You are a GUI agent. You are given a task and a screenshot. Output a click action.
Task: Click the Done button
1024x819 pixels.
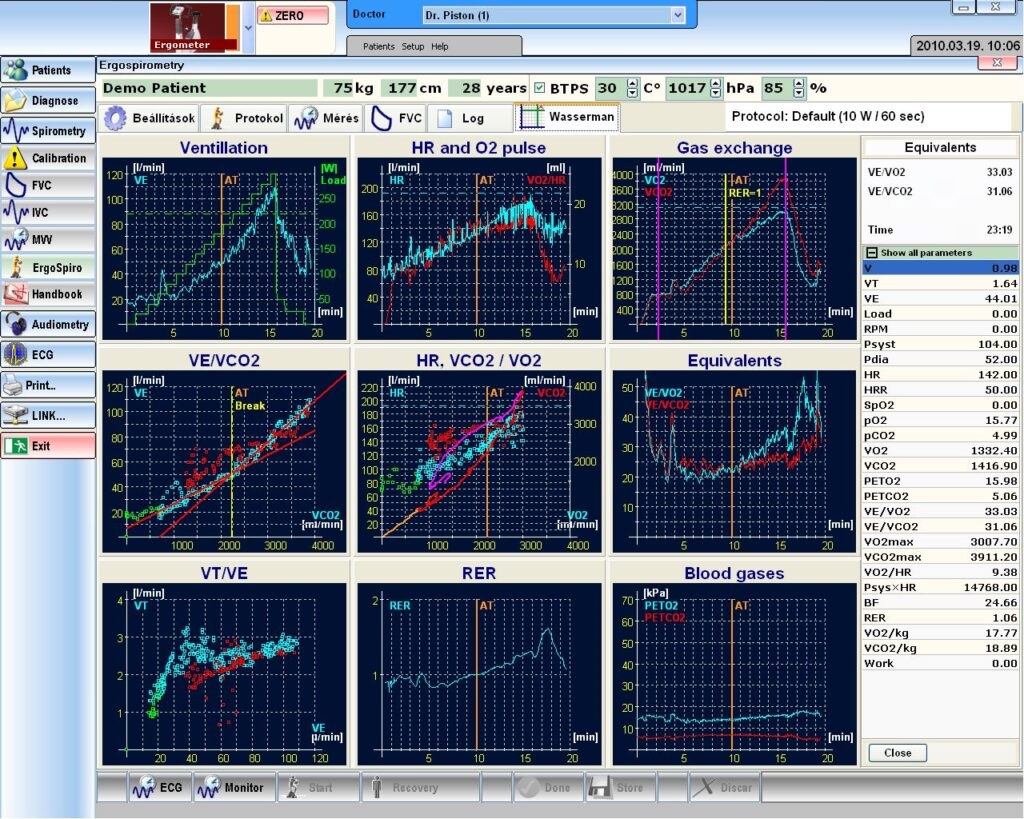(x=547, y=788)
